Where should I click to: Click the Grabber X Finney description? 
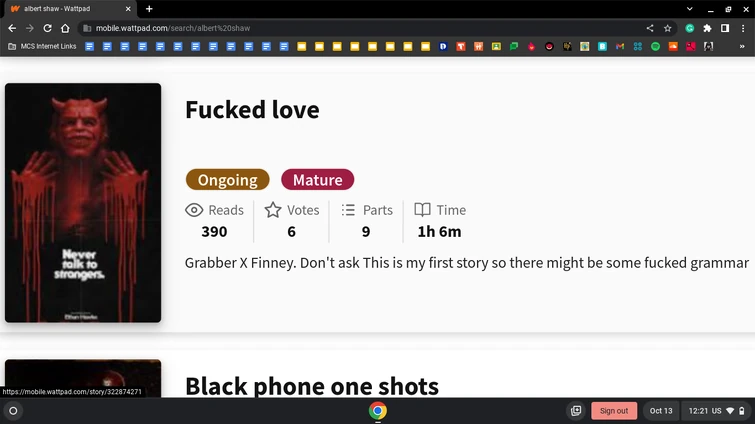tap(467, 263)
